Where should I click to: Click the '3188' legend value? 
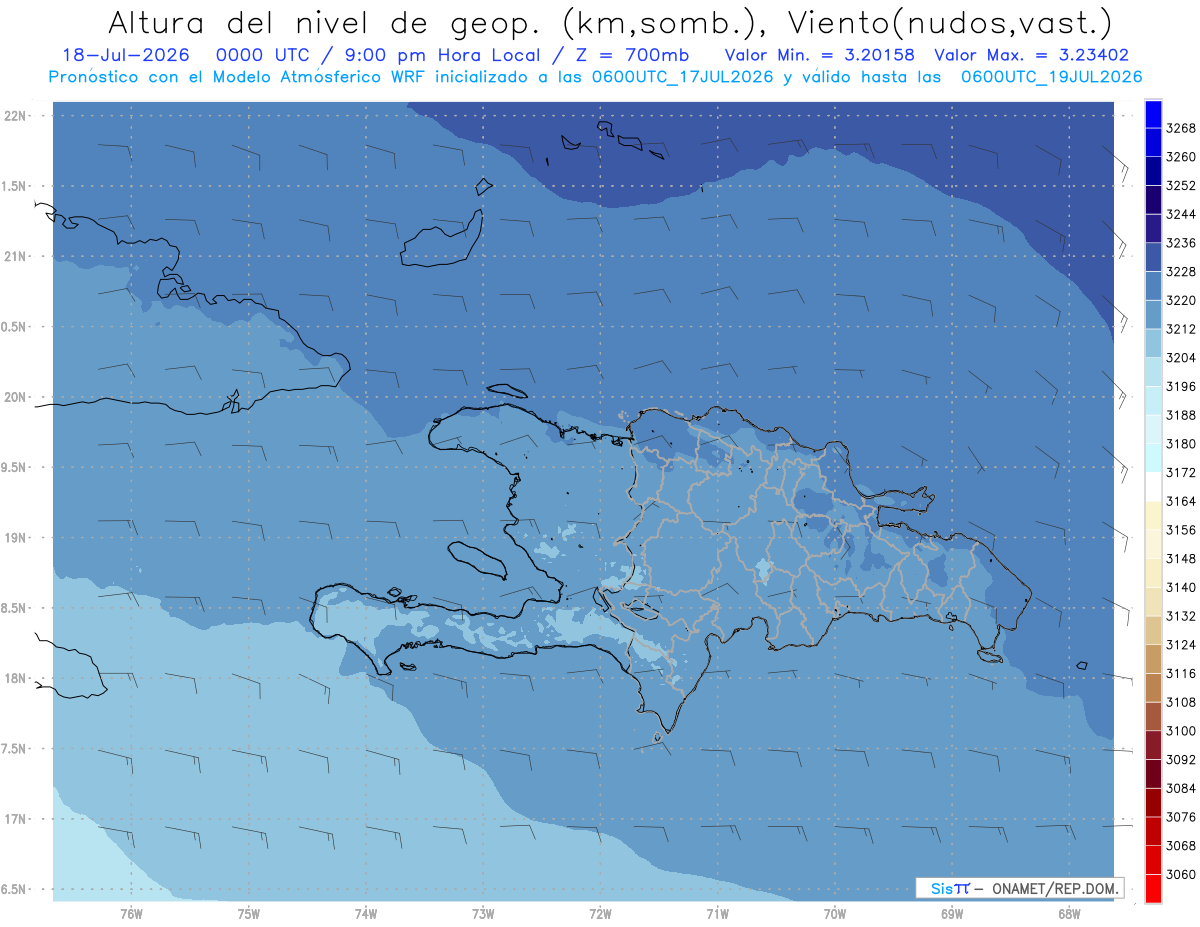pos(1181,415)
